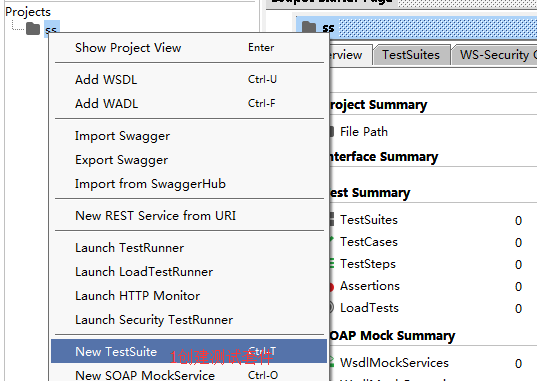
Task: Switch to the TestSuites tab
Action: click(411, 55)
